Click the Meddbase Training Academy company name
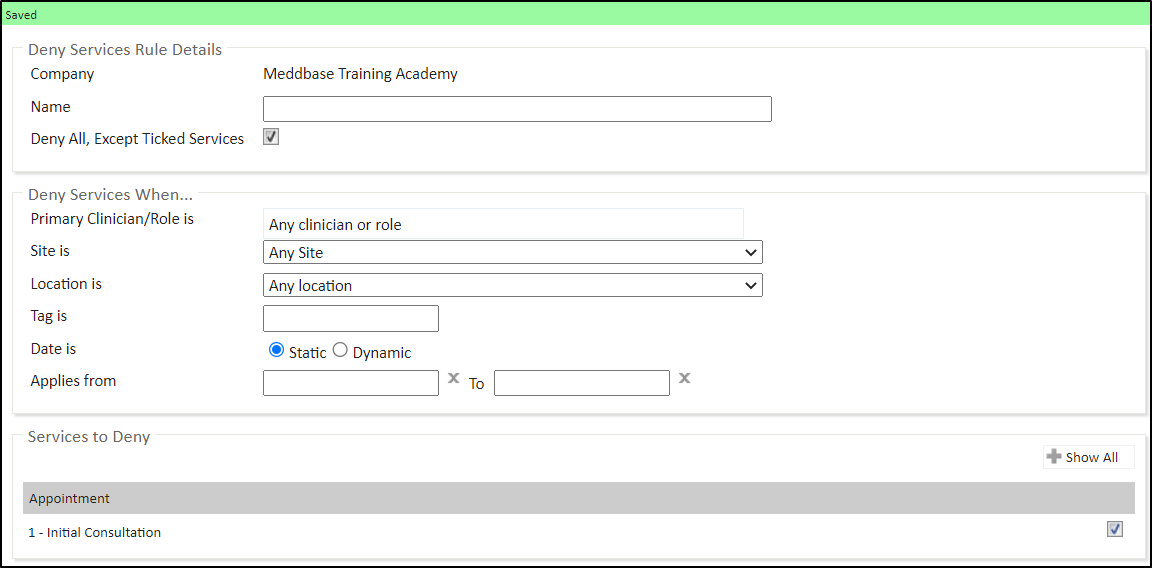Viewport: 1152px width, 568px height. tap(360, 73)
